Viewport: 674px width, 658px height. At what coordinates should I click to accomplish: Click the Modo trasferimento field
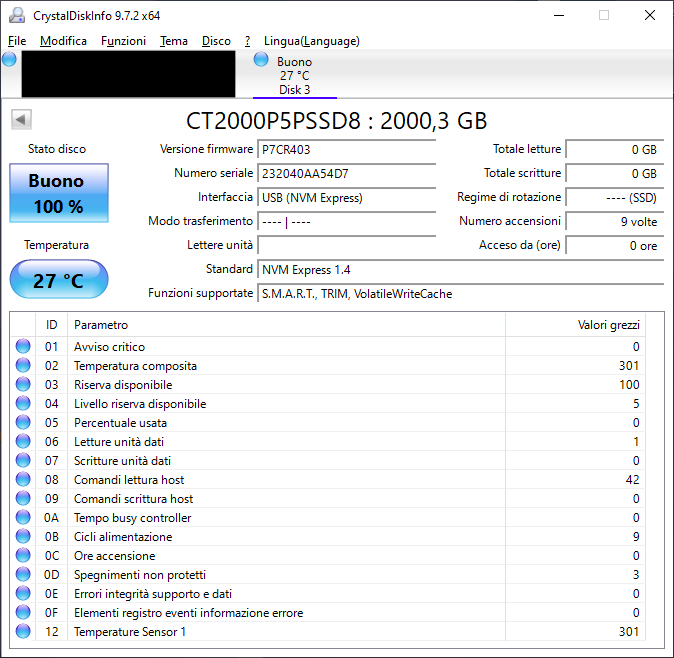click(x=346, y=222)
